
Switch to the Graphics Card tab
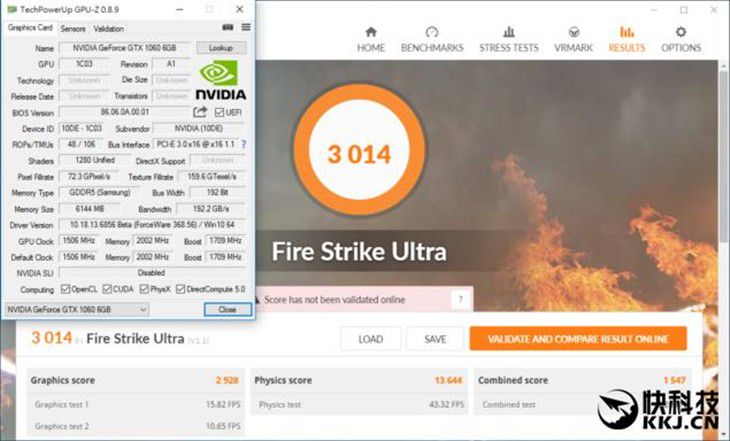point(30,28)
